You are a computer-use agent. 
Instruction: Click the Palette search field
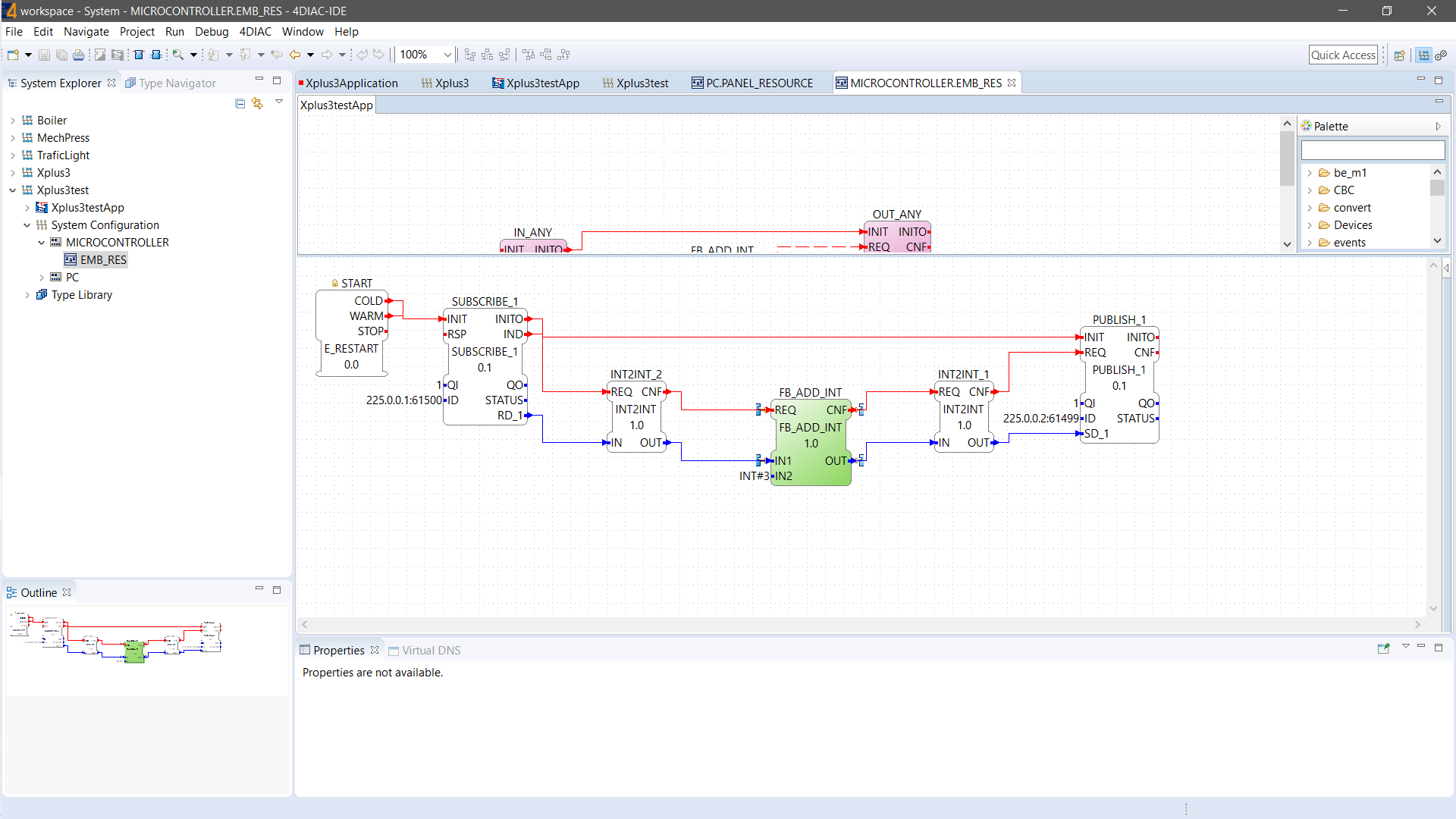(1373, 150)
